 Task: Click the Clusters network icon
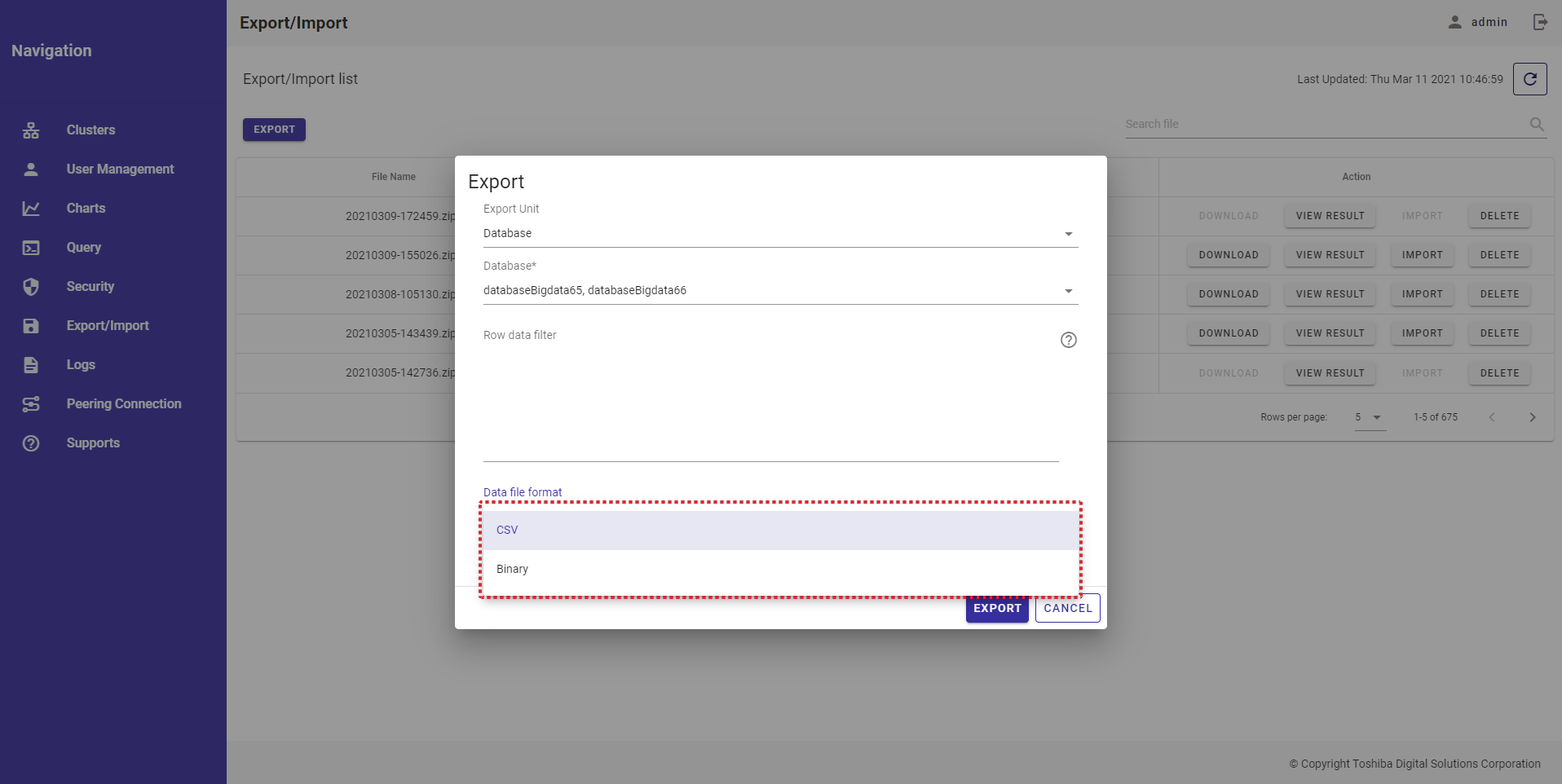[x=31, y=130]
